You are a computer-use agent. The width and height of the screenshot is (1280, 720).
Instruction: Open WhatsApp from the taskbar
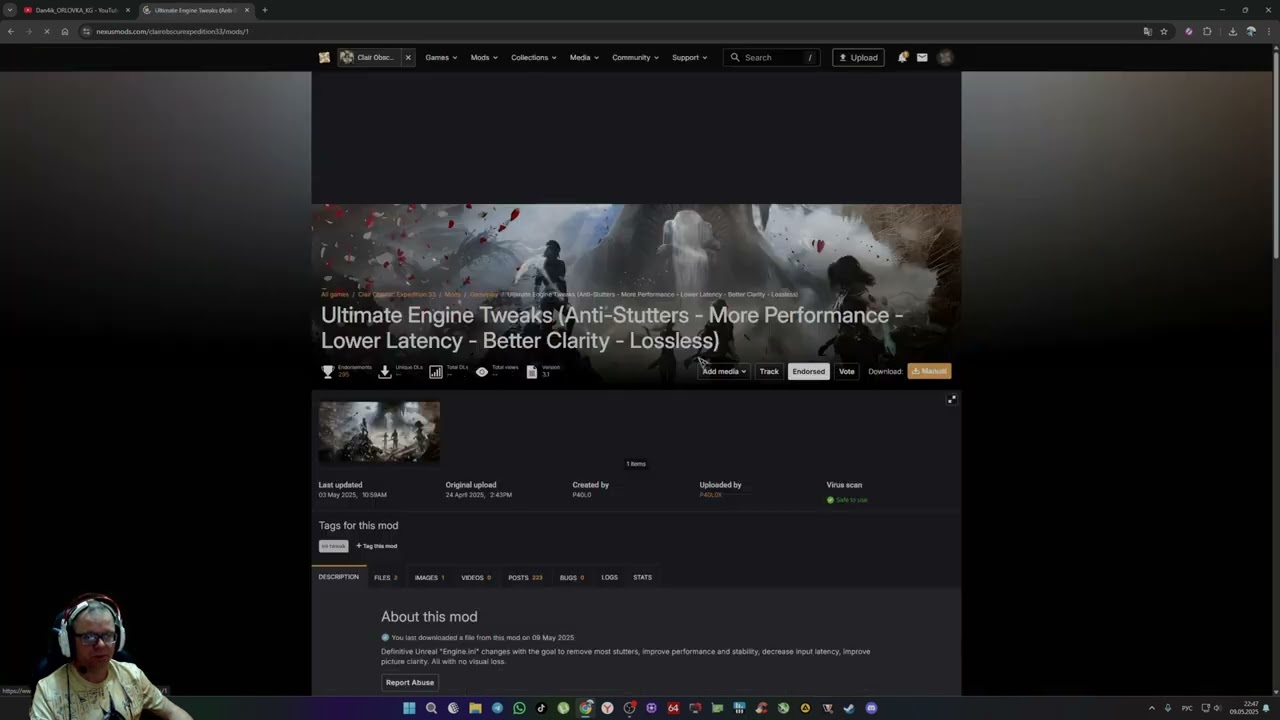click(519, 708)
